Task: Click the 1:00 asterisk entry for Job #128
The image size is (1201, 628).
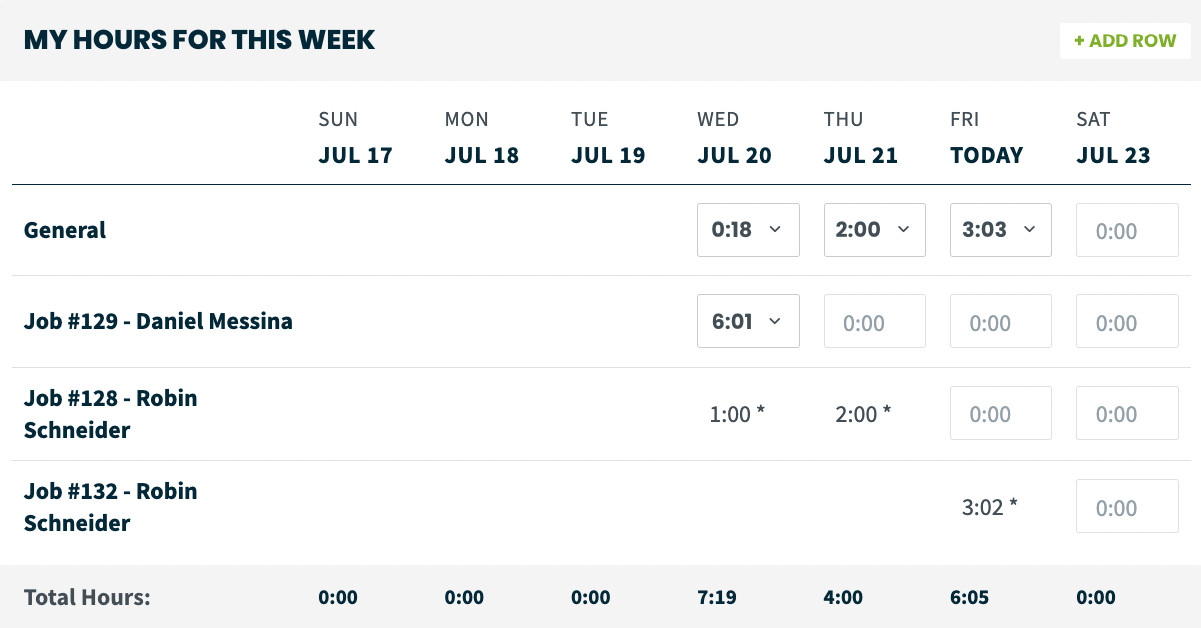Action: [x=737, y=413]
